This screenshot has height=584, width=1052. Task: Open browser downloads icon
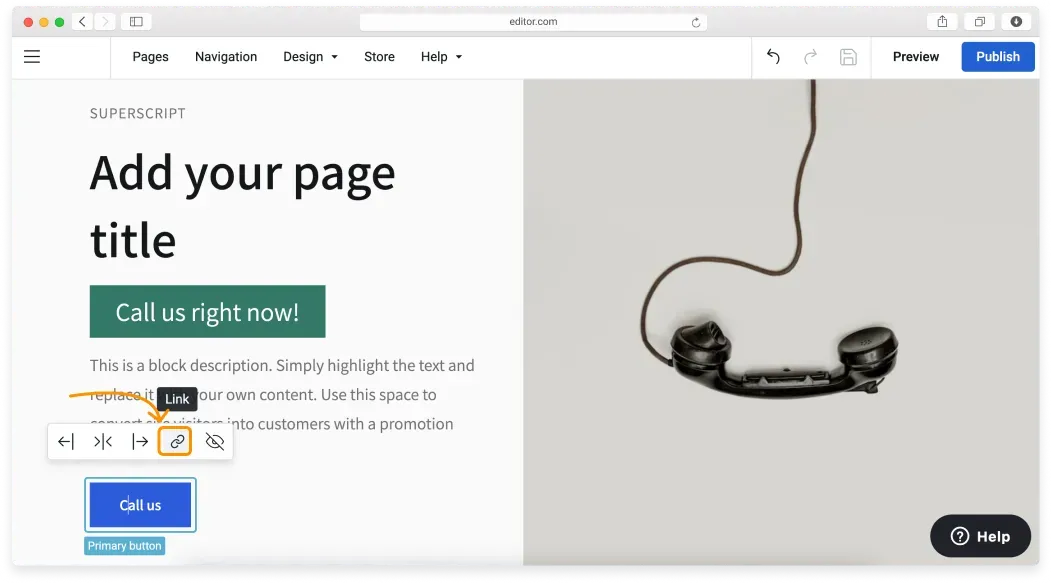(x=1016, y=21)
